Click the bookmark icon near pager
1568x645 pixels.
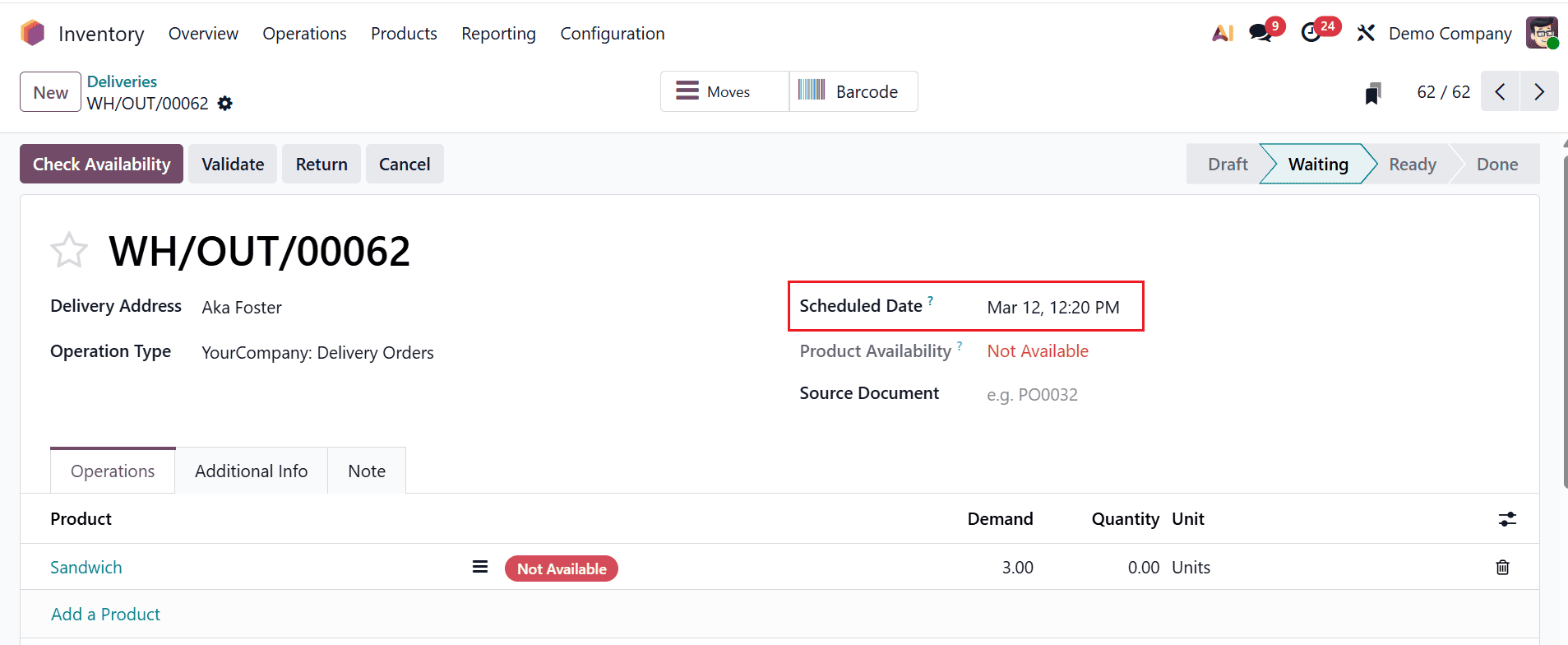pos(1372,93)
